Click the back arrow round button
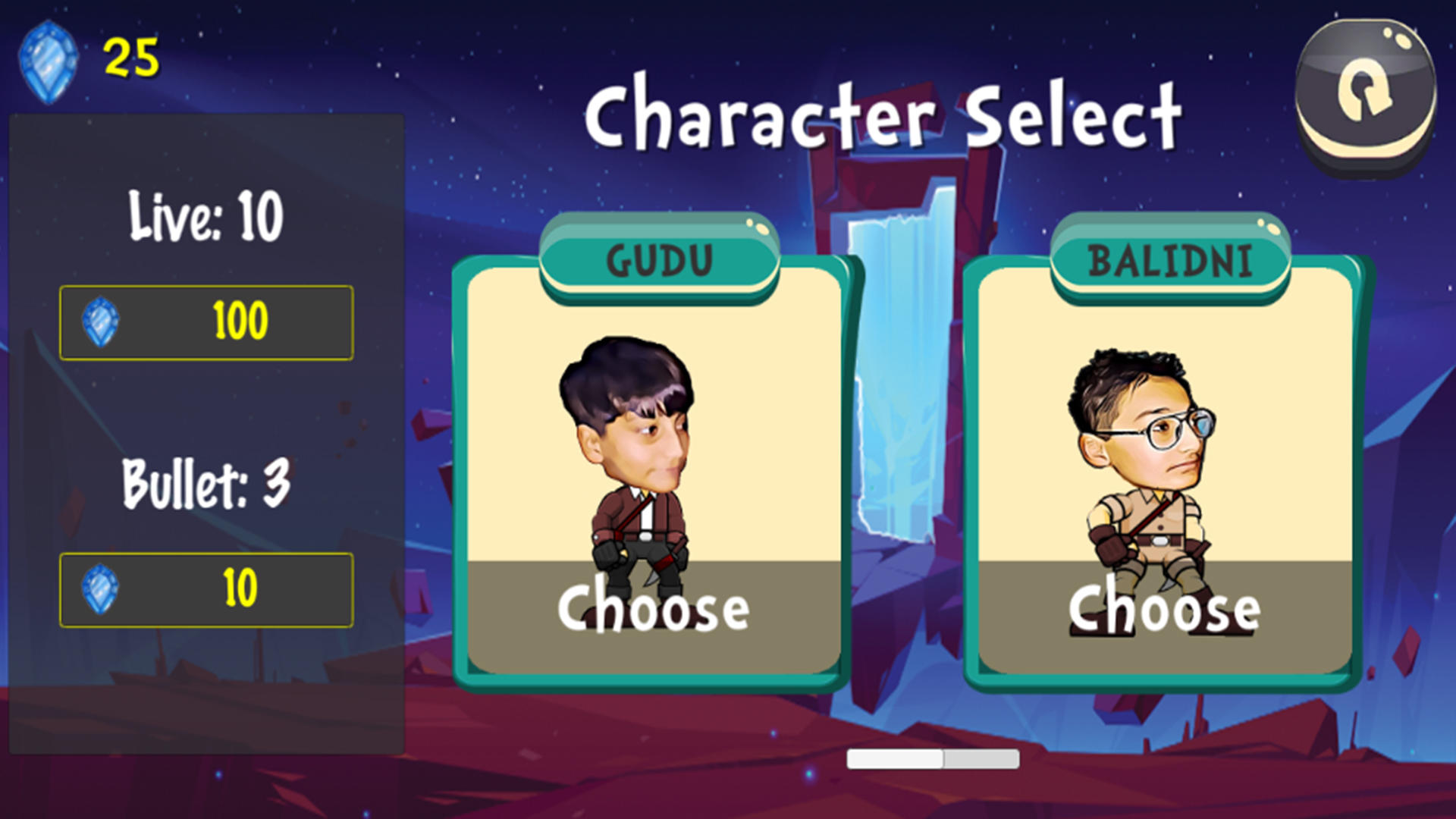 pyautogui.click(x=1366, y=99)
